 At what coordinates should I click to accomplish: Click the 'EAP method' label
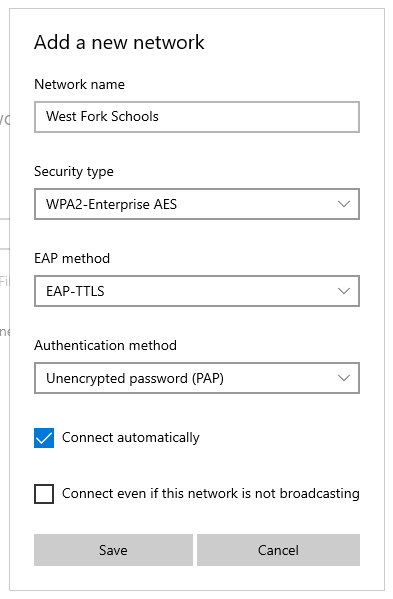point(72,259)
